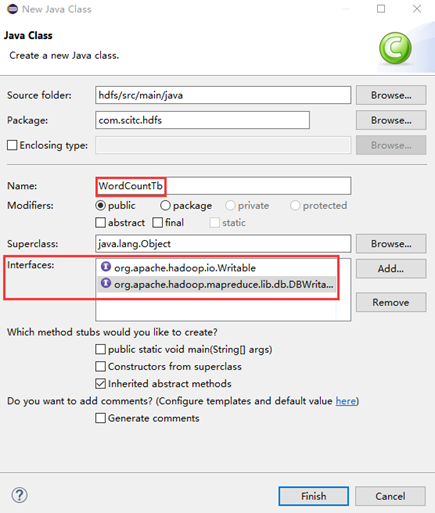435x513 pixels.
Task: Remove the selected interface
Action: [x=391, y=302]
